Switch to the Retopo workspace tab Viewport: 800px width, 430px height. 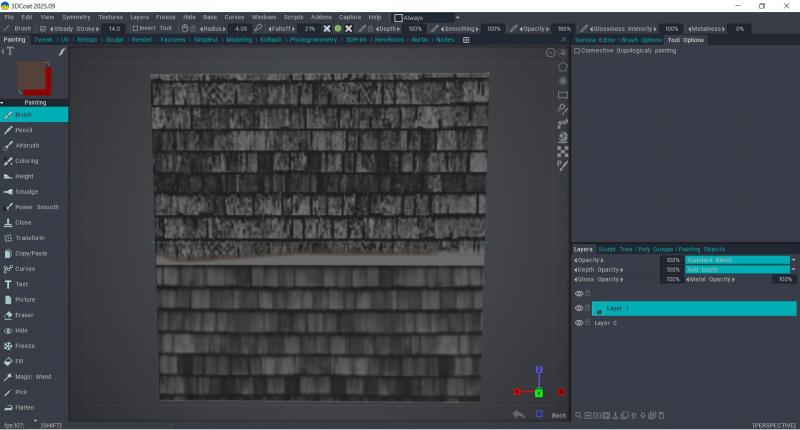coord(87,40)
